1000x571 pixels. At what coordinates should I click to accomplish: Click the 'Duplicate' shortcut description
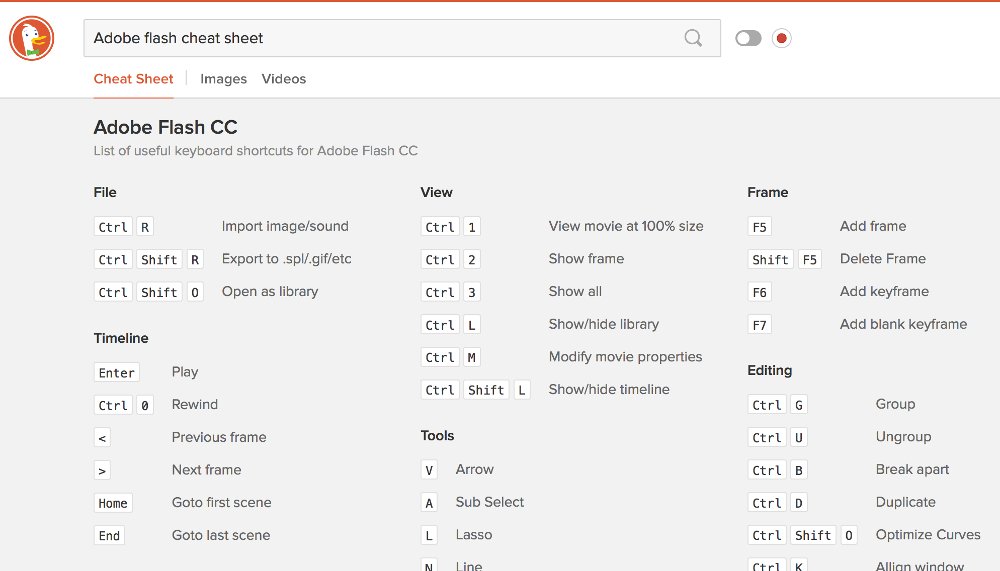(906, 502)
